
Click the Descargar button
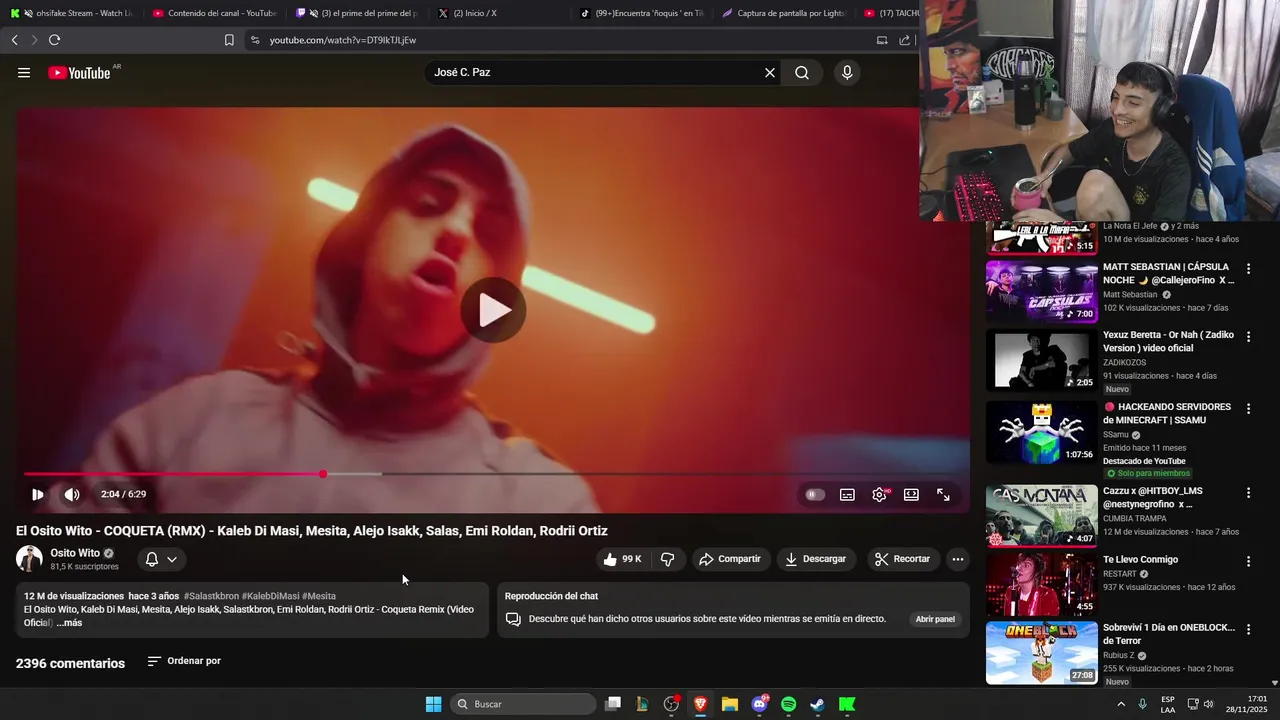pos(815,559)
